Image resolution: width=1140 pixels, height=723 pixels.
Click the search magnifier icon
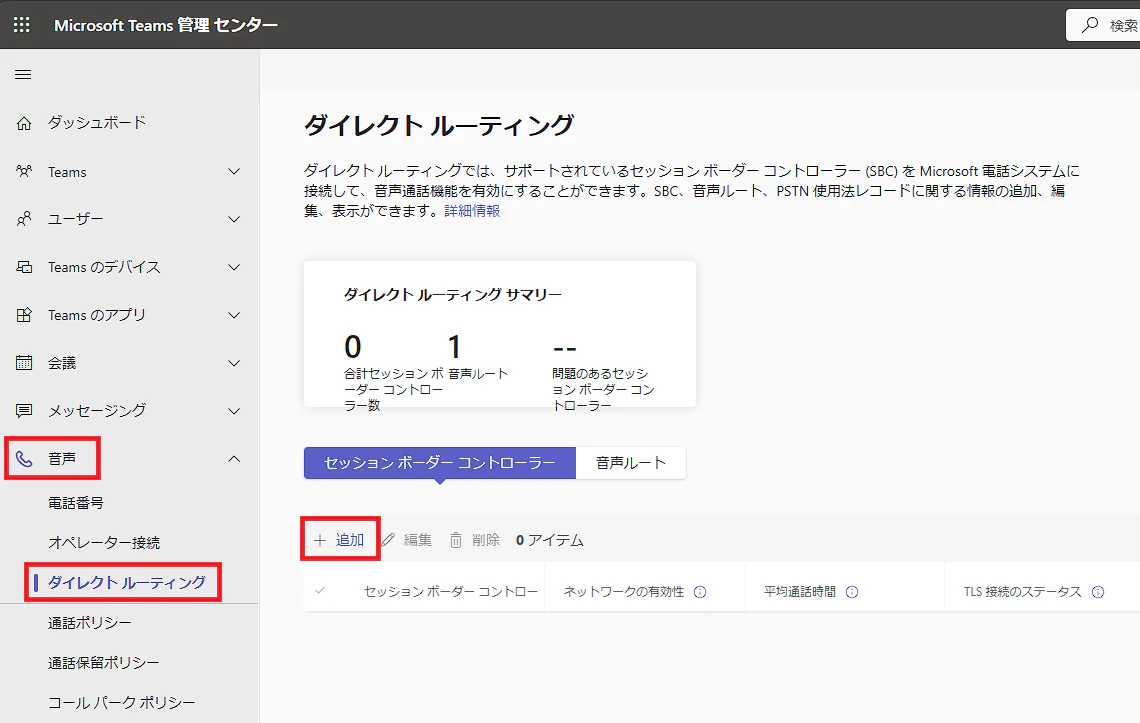(1089, 25)
